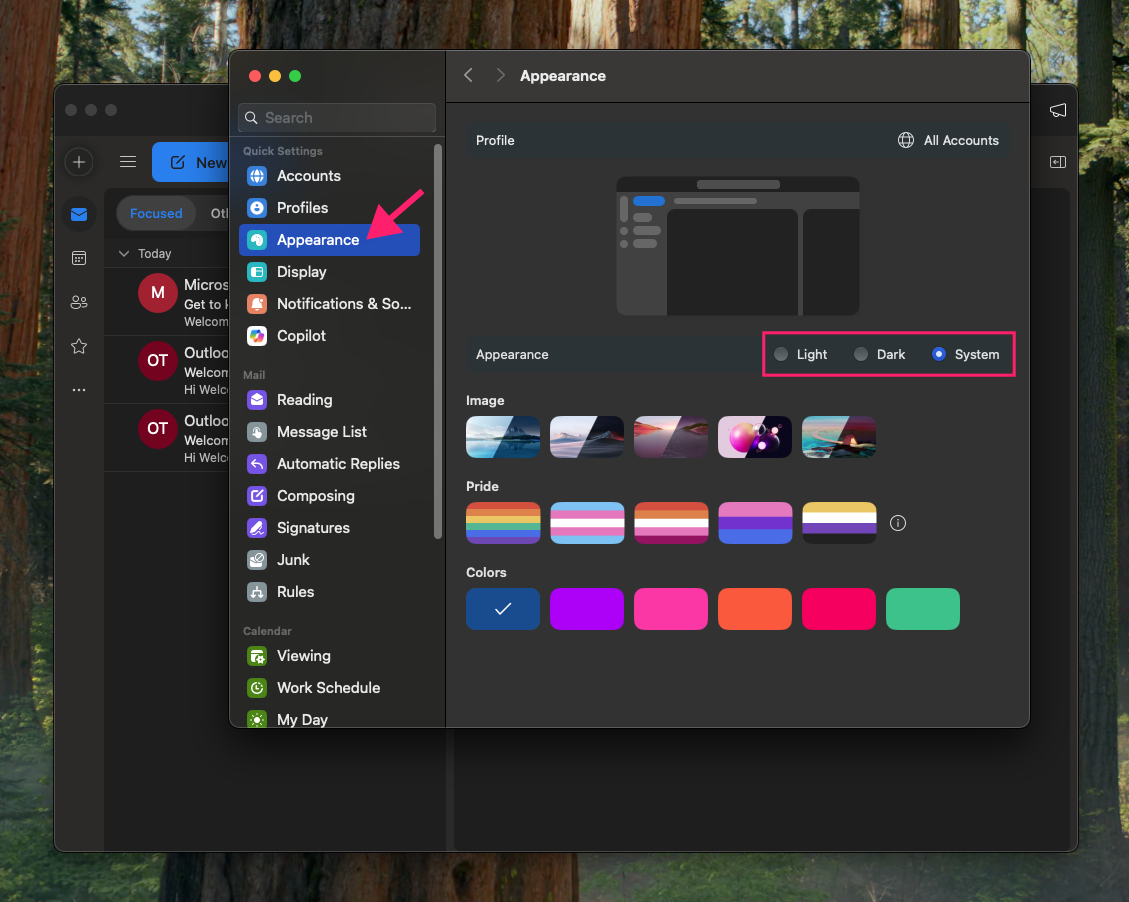Click the settings Search field

point(337,117)
